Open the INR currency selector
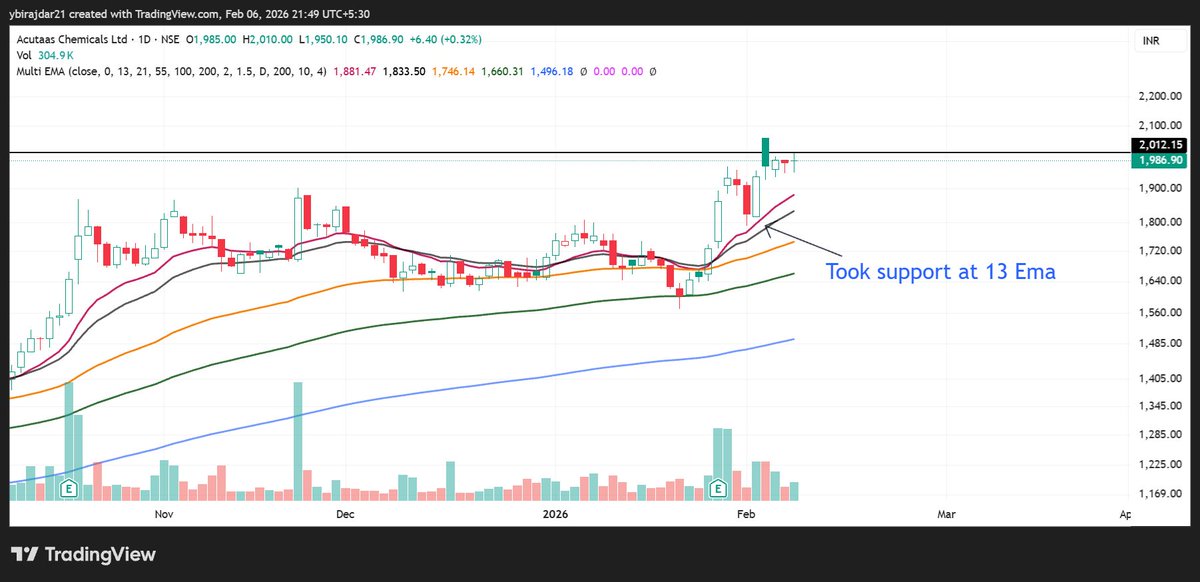This screenshot has width=1200, height=582. pyautogui.click(x=1152, y=40)
